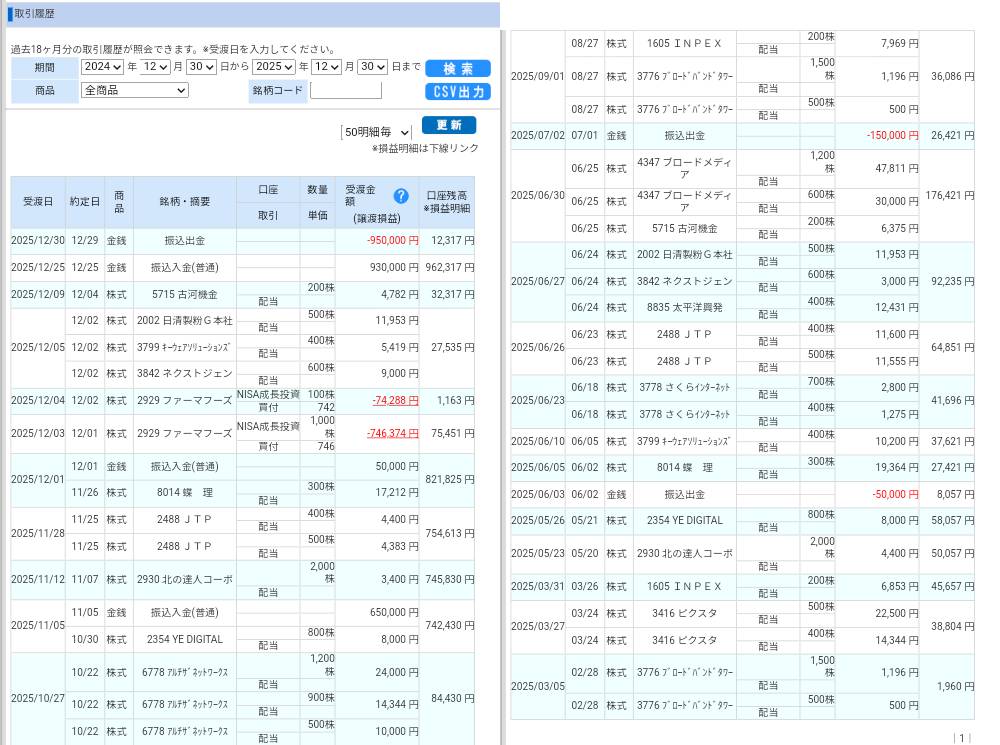
Task: Click the 受渡日 column header
Action: (38, 202)
